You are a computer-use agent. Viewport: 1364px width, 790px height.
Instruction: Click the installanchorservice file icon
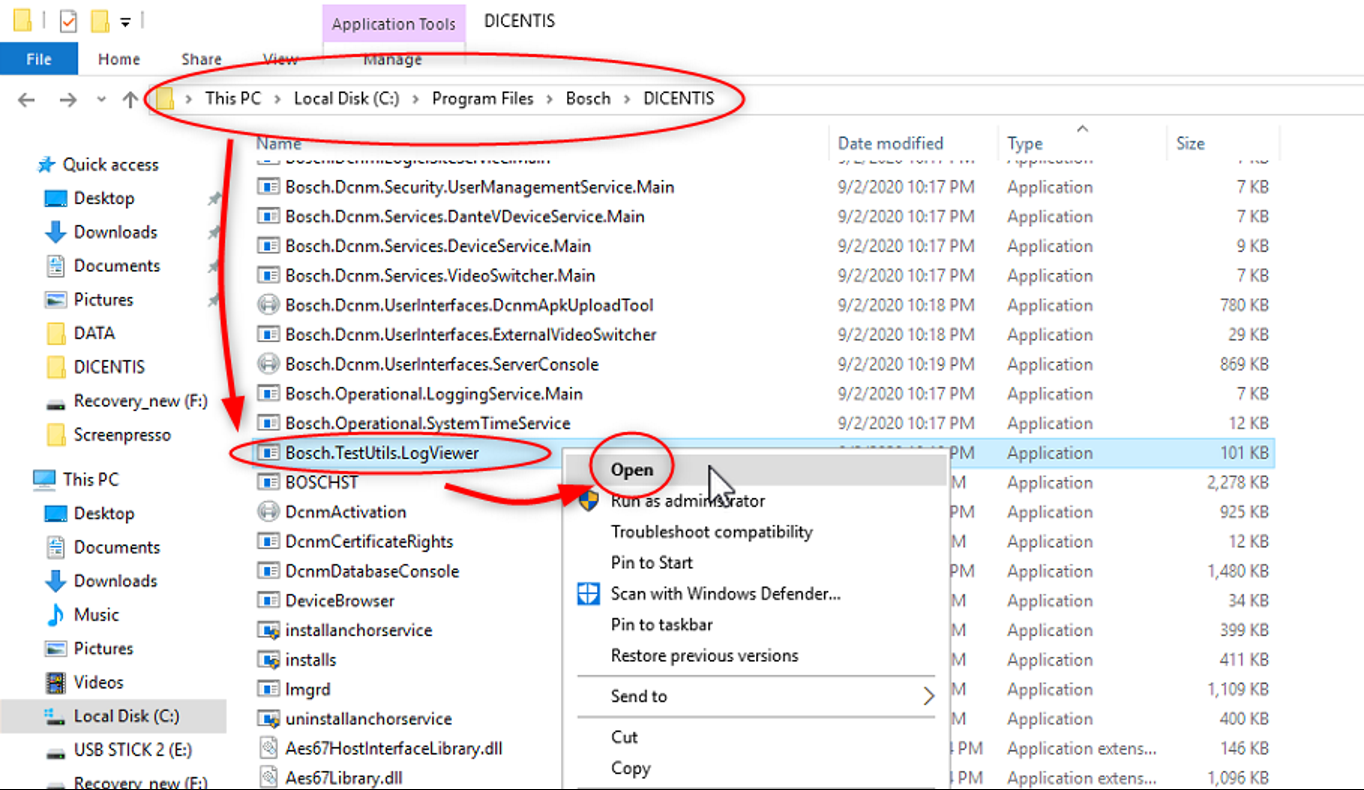(267, 630)
